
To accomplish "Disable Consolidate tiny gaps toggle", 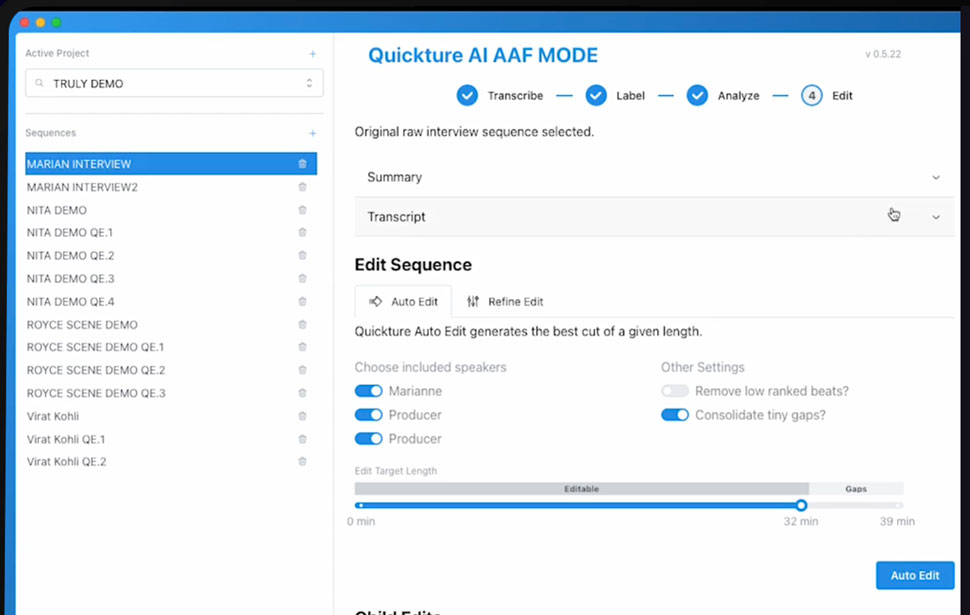I will point(675,415).
